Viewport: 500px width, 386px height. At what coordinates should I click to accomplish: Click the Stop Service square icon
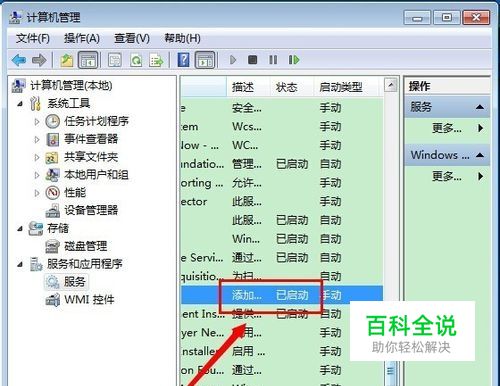(x=253, y=60)
